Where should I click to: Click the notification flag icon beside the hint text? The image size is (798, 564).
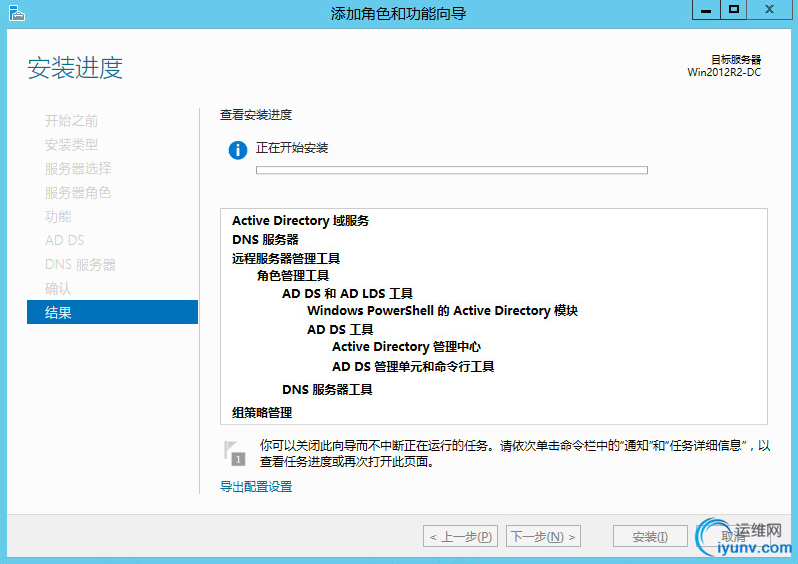point(234,453)
